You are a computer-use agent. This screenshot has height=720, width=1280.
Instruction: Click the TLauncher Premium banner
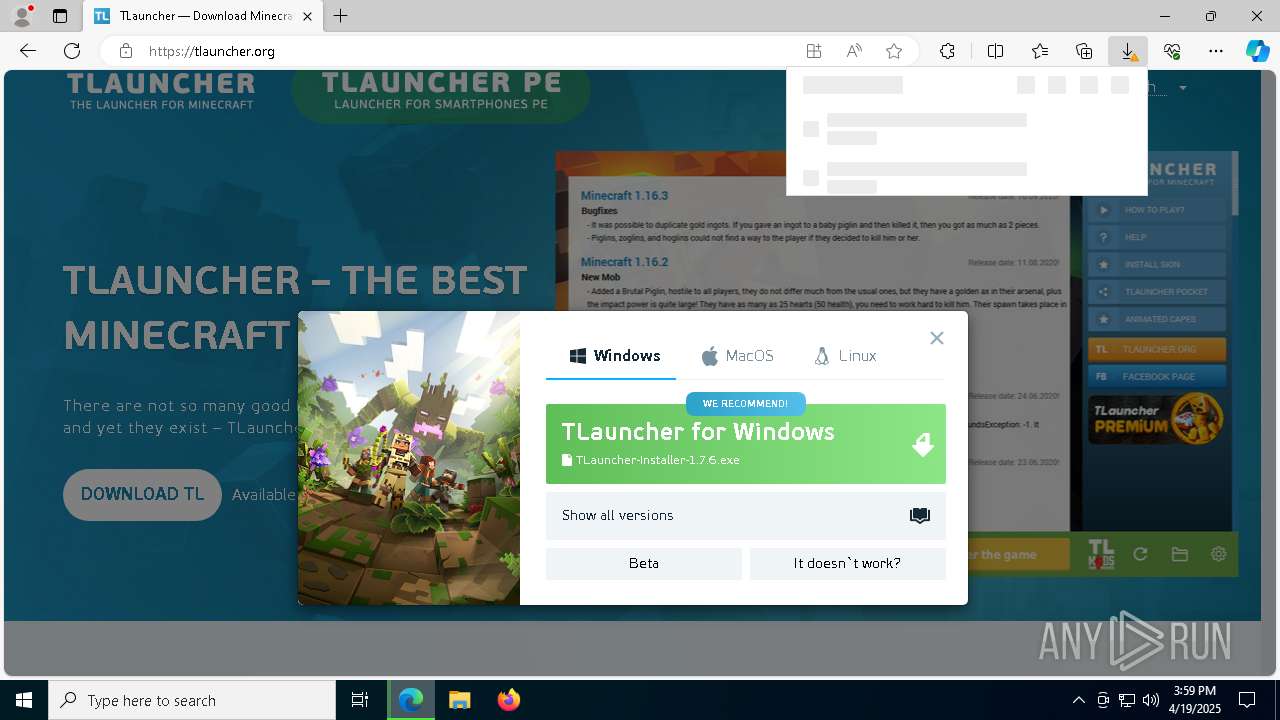tap(1156, 418)
